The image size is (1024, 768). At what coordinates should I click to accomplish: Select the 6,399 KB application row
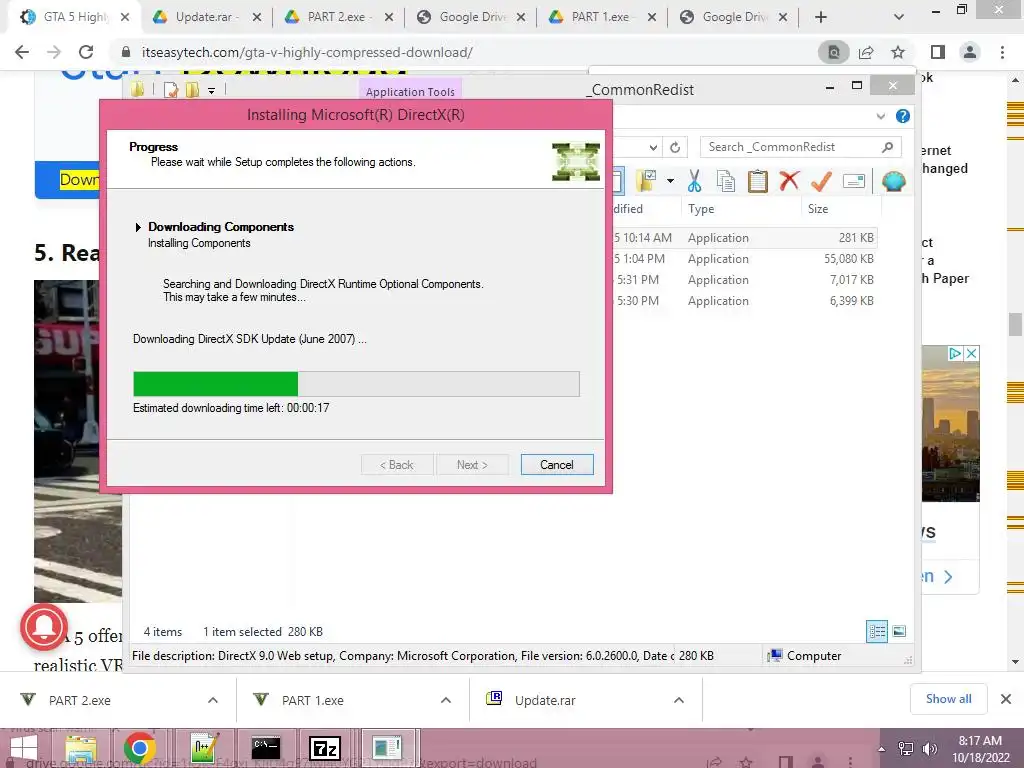click(x=744, y=300)
